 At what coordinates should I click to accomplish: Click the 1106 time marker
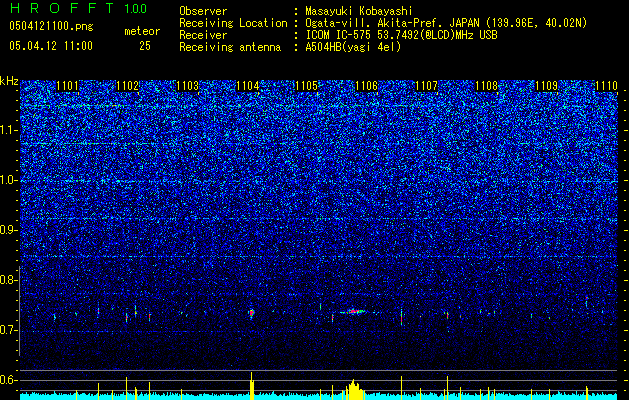(367, 86)
